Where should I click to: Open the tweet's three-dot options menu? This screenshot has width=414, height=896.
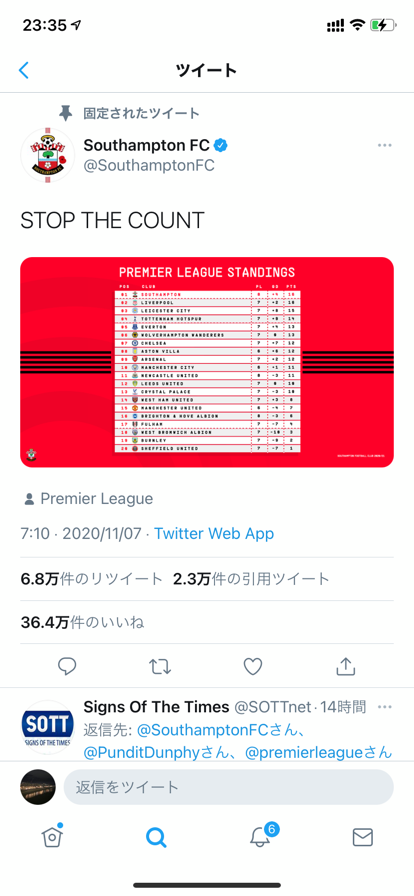pos(385,145)
